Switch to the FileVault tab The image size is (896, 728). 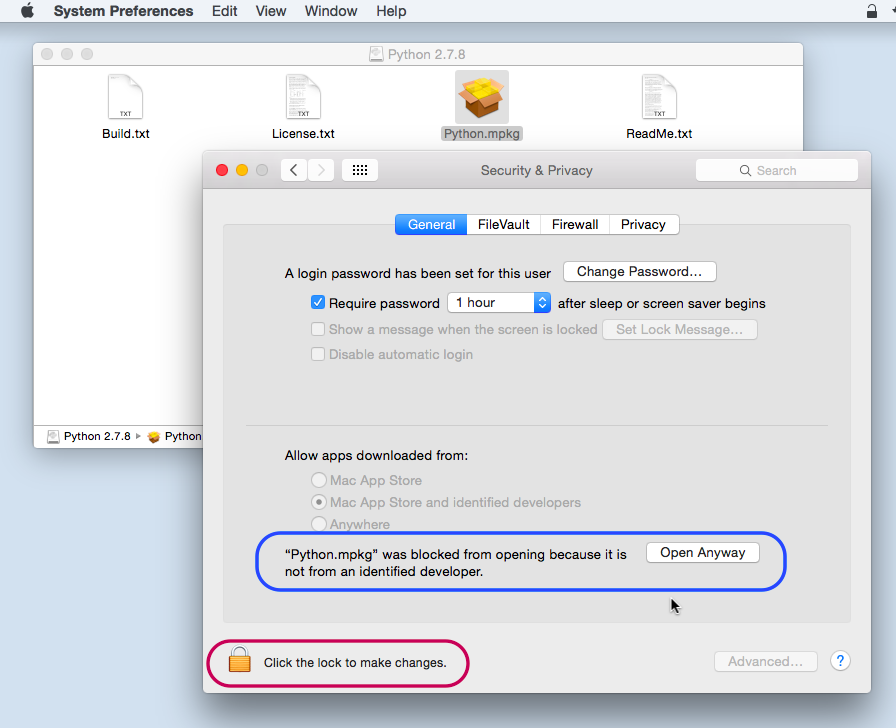503,225
